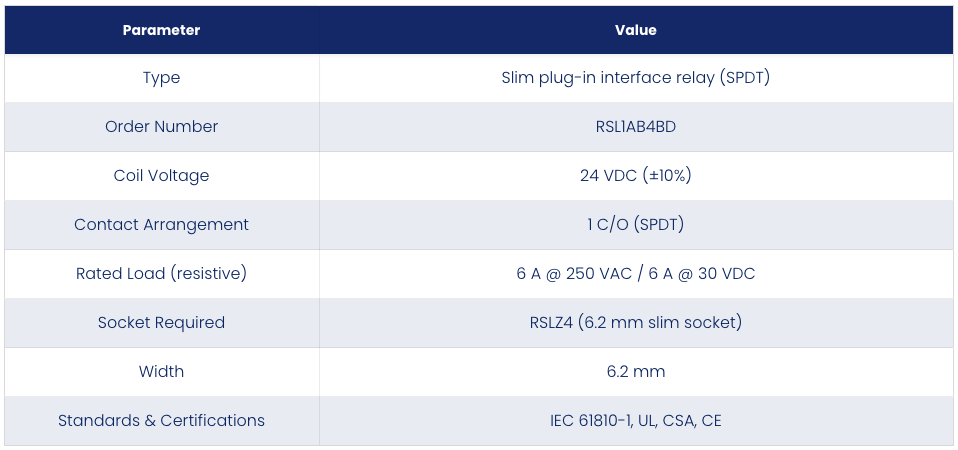The height and width of the screenshot is (450, 958).
Task: Click the Rated Load (resistive) label
Action: coord(161,274)
